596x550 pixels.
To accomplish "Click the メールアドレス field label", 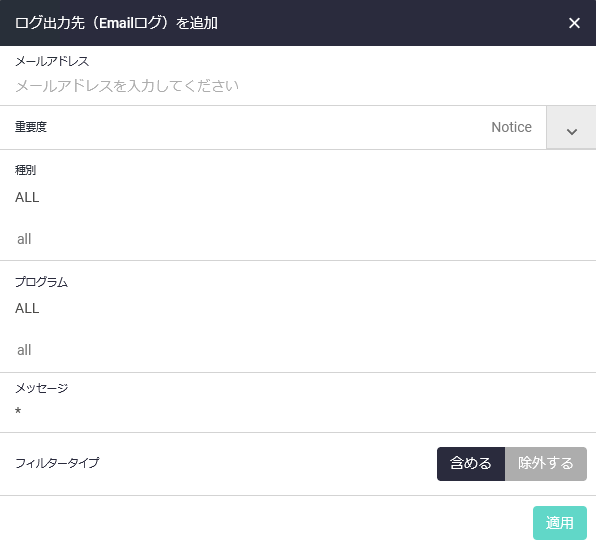I will pyautogui.click(x=52, y=61).
